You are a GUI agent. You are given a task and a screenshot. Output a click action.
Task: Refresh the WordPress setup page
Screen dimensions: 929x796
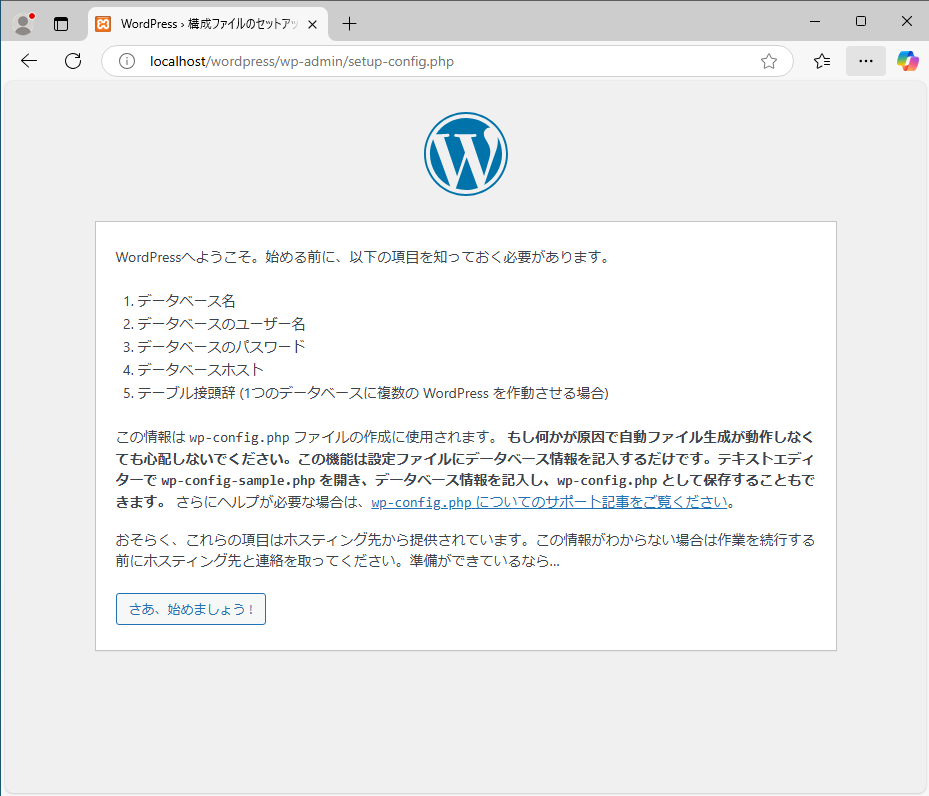click(x=73, y=61)
